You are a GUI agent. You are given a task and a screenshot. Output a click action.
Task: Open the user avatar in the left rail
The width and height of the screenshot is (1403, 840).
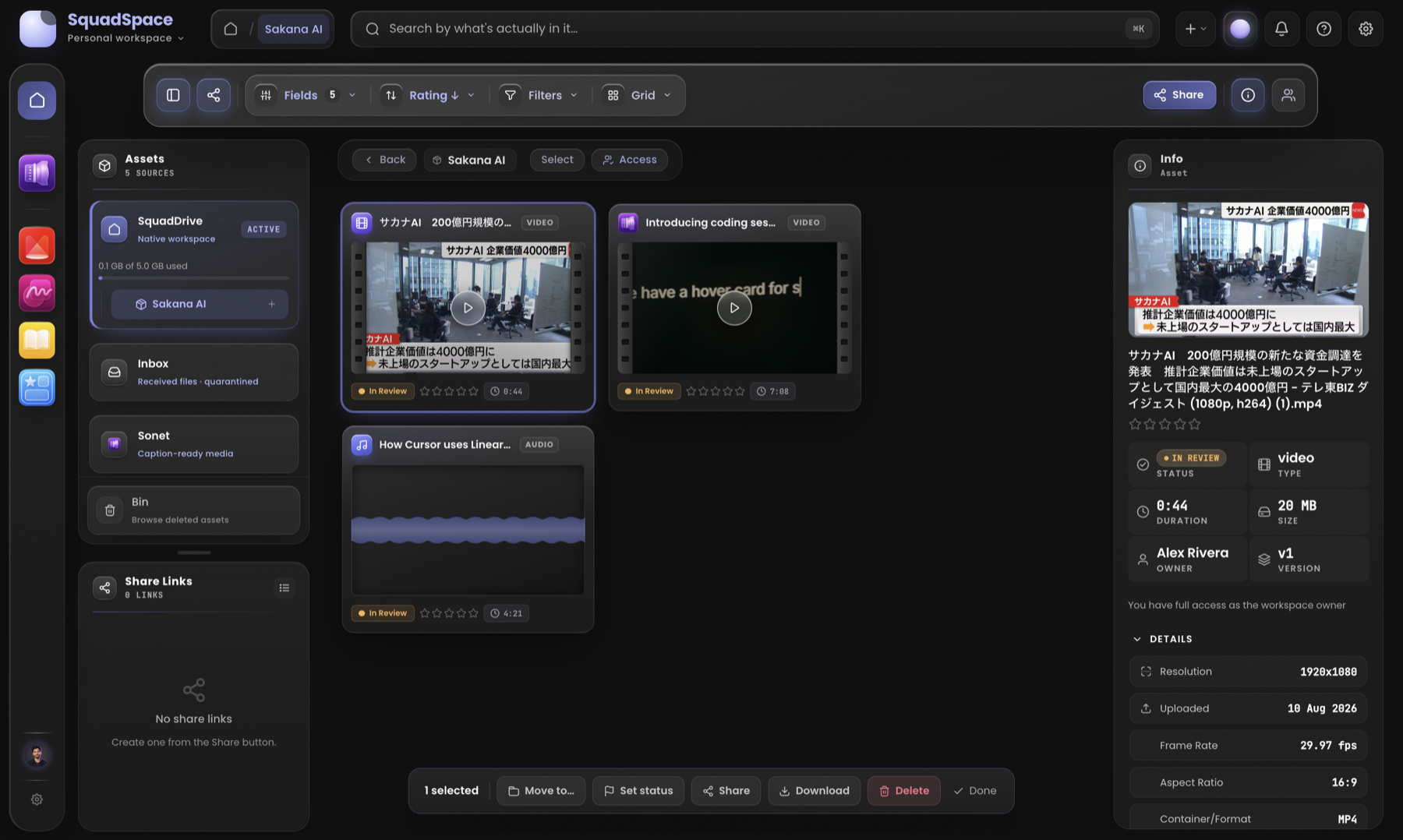(37, 754)
